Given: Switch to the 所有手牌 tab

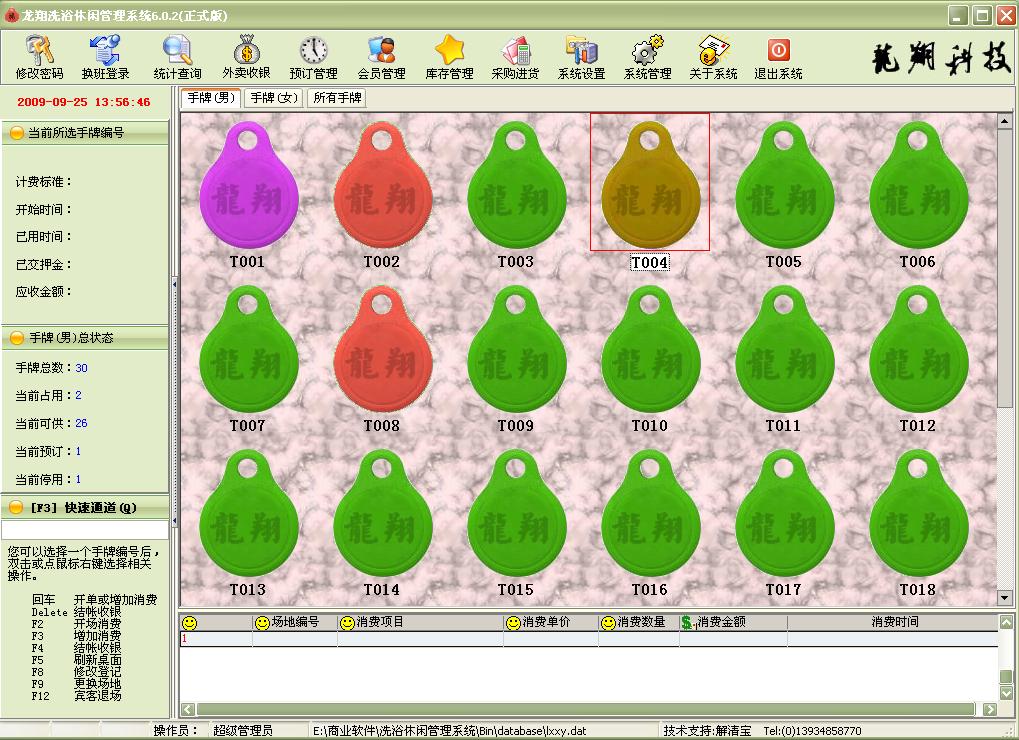Looking at the screenshot, I should click(x=337, y=98).
